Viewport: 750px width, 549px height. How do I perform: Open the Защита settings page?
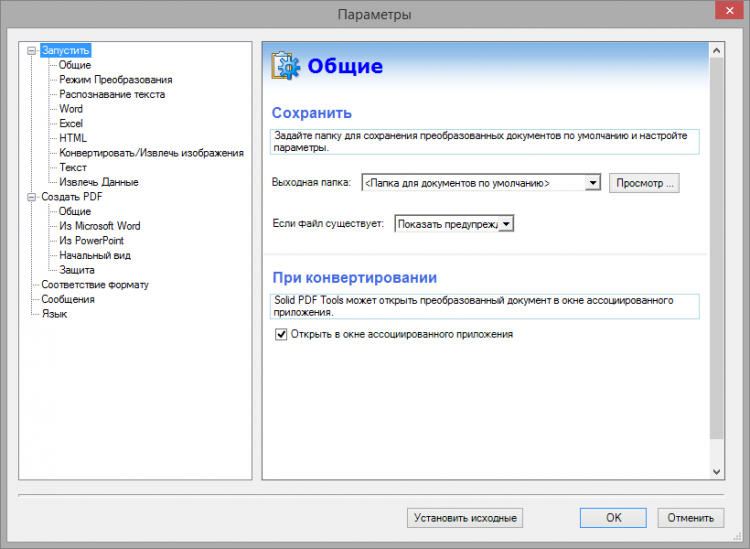[77, 270]
